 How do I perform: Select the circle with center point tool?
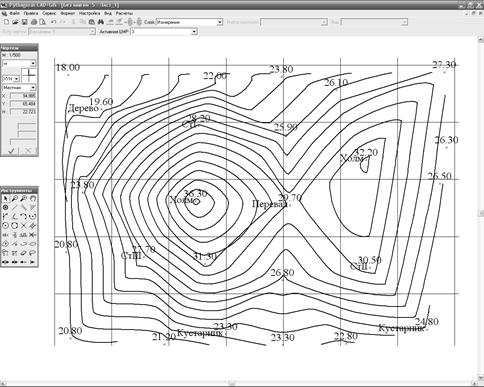[5, 225]
